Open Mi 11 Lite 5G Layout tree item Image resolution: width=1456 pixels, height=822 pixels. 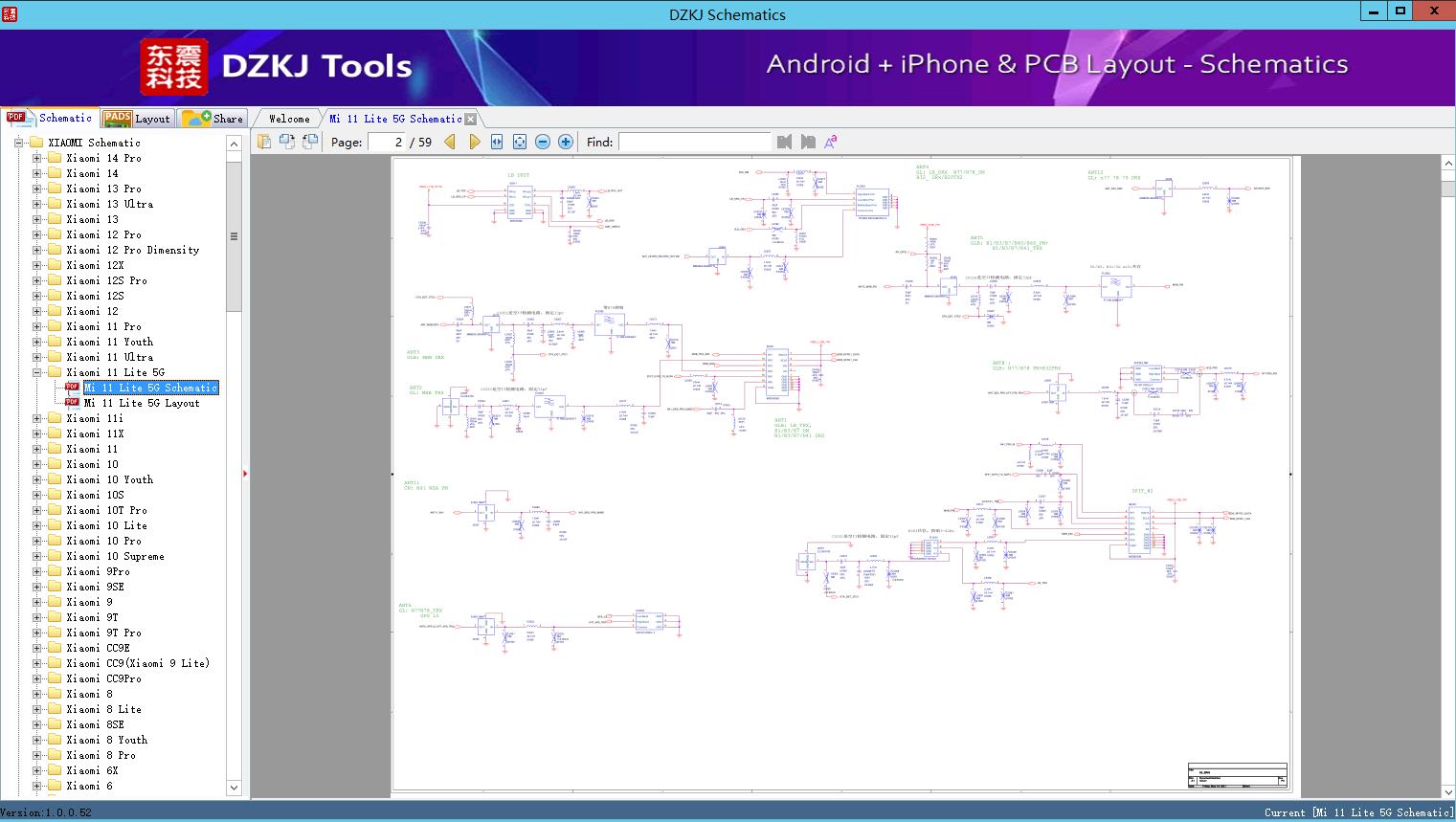(x=142, y=403)
